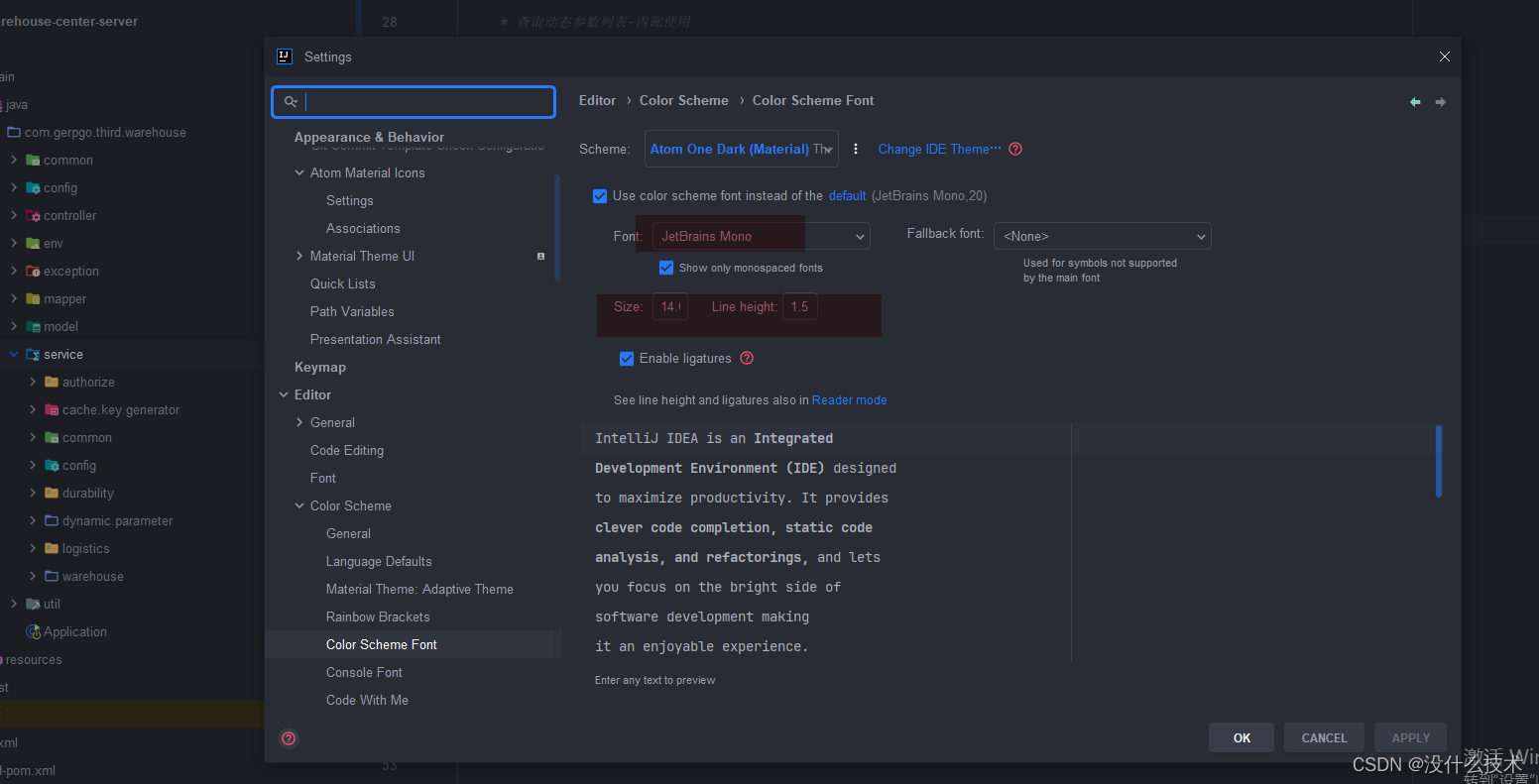Select Rainbow Brackets color scheme page
Viewport: 1539px width, 784px height.
click(x=378, y=616)
